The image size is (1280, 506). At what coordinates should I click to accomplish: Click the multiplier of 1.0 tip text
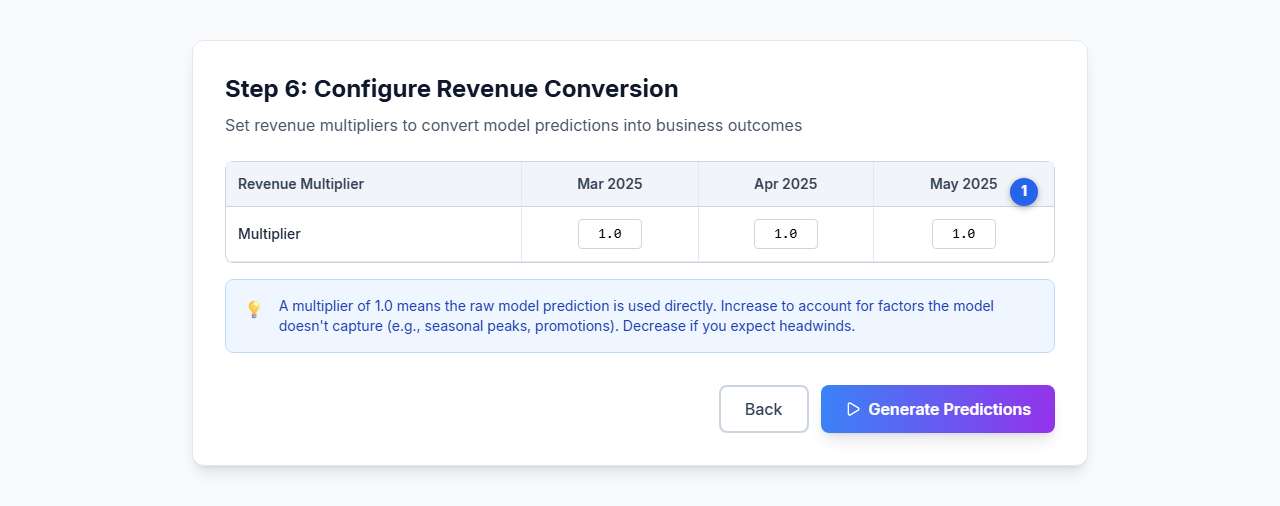(636, 316)
